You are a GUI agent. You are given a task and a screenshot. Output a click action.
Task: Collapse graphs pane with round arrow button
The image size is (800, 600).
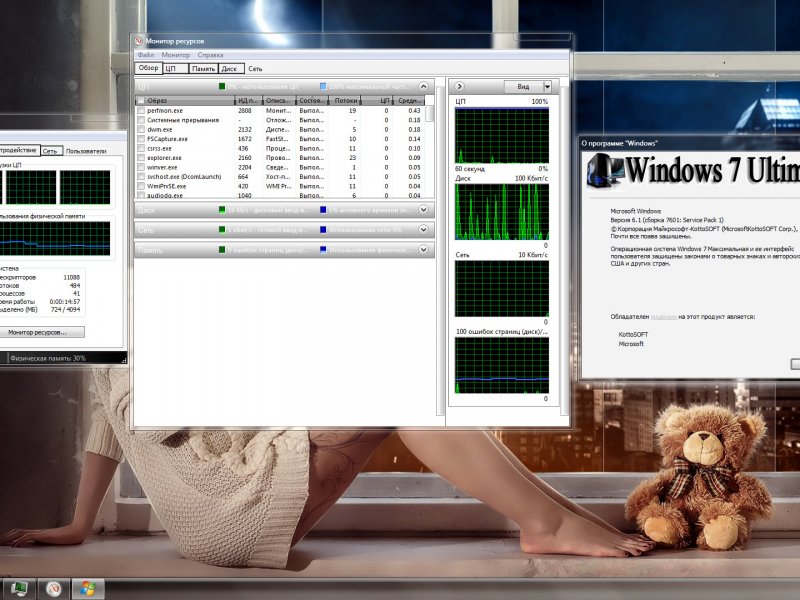[x=459, y=86]
